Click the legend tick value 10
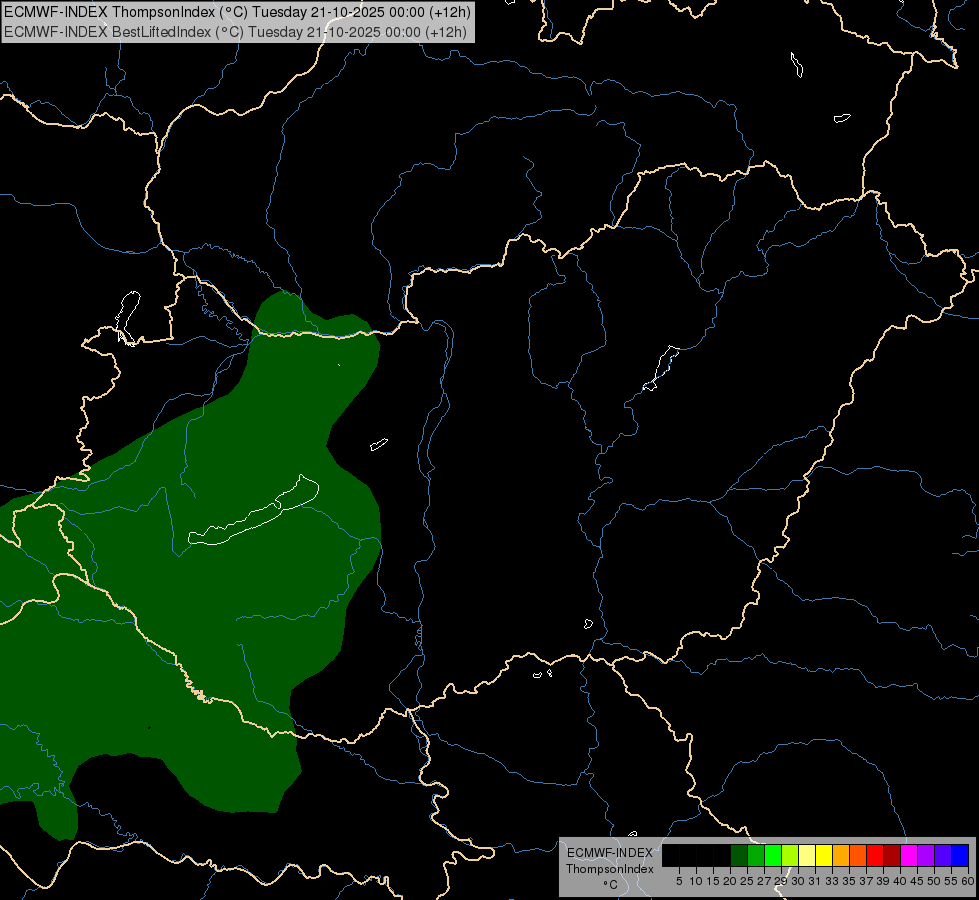979x900 pixels. 696,881
